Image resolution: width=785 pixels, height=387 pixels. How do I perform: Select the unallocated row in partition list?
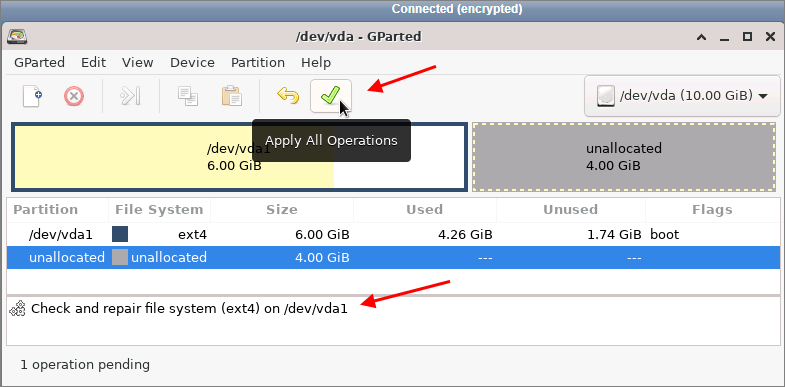coord(393,257)
